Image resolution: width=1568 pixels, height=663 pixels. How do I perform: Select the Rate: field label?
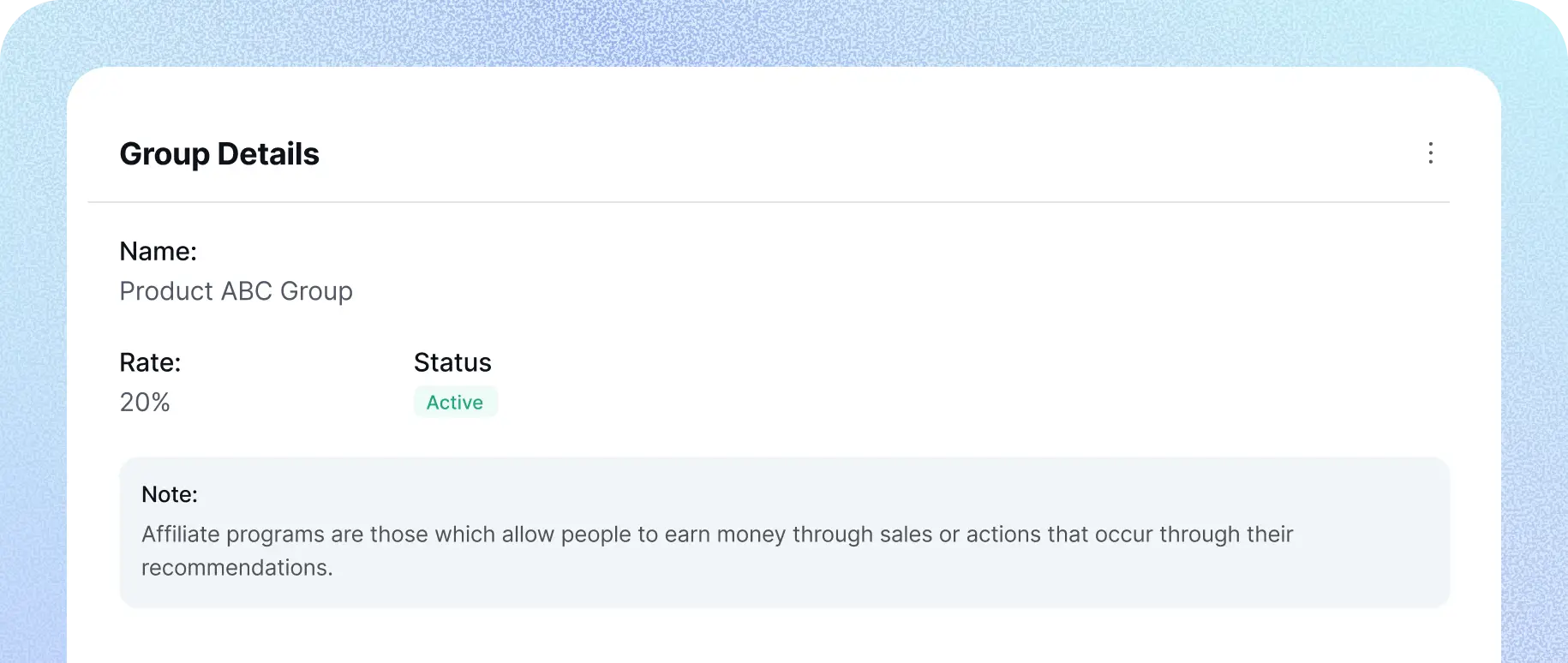coord(150,362)
